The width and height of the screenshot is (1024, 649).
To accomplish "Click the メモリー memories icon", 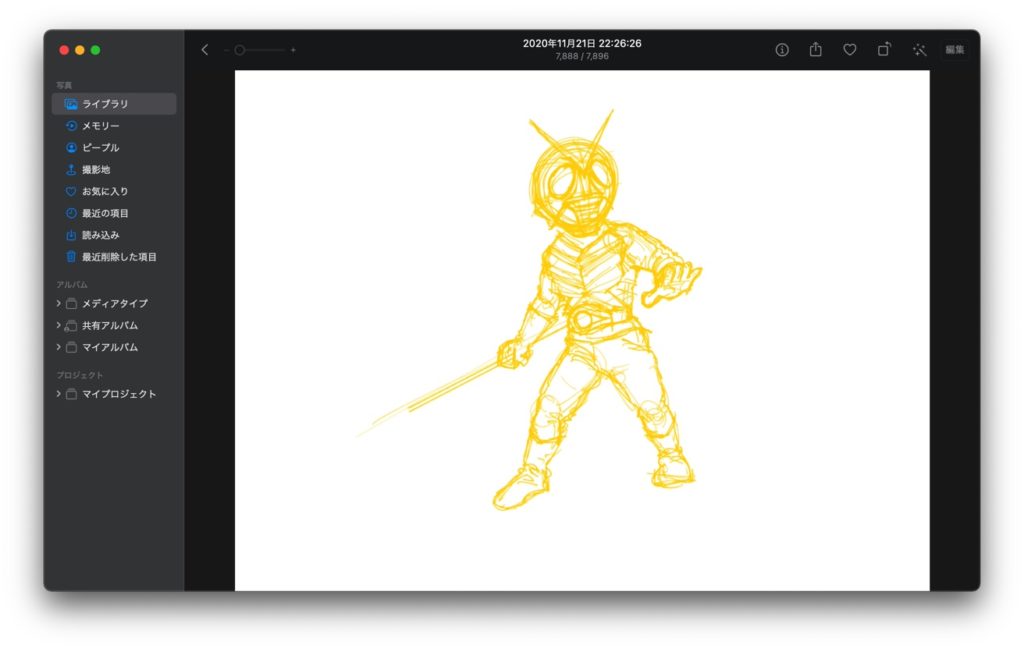I will pyautogui.click(x=71, y=125).
